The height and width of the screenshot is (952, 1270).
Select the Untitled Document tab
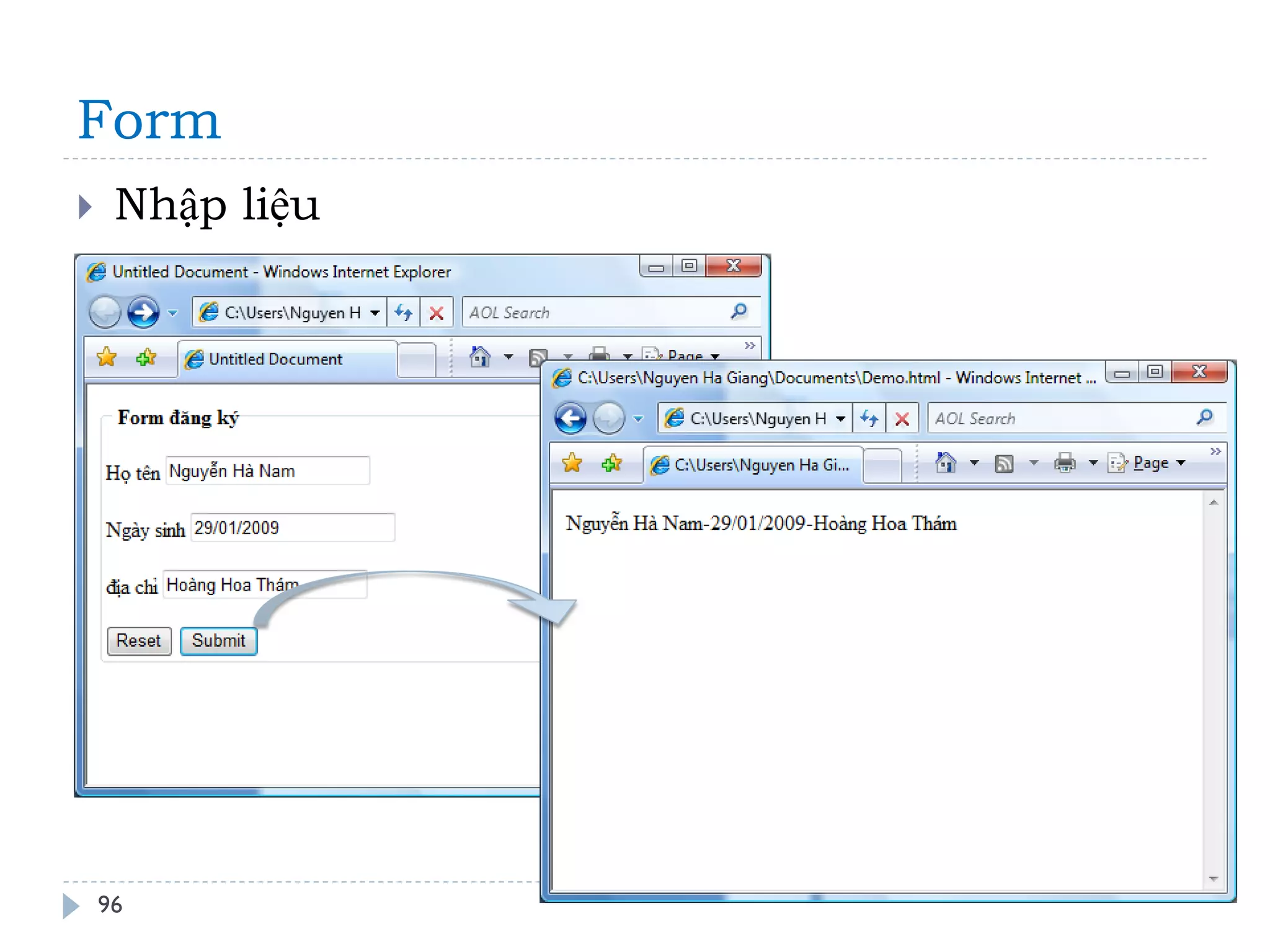tap(288, 359)
